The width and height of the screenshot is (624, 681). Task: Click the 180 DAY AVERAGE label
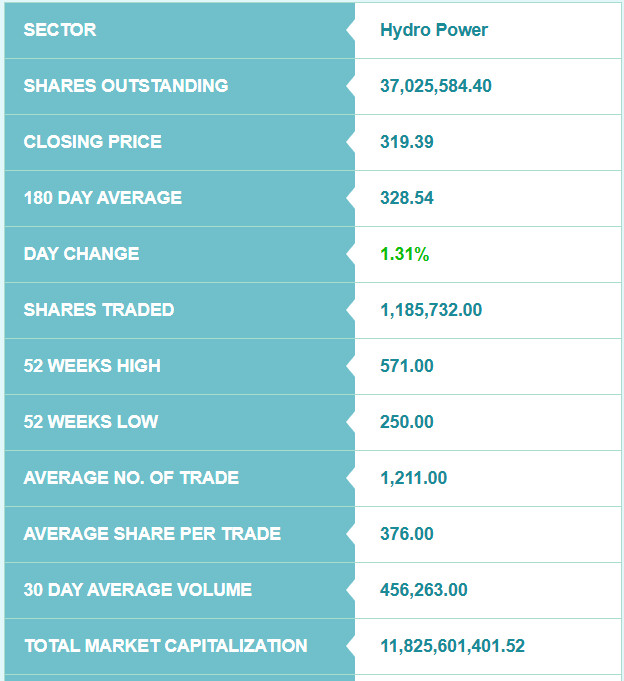(103, 198)
